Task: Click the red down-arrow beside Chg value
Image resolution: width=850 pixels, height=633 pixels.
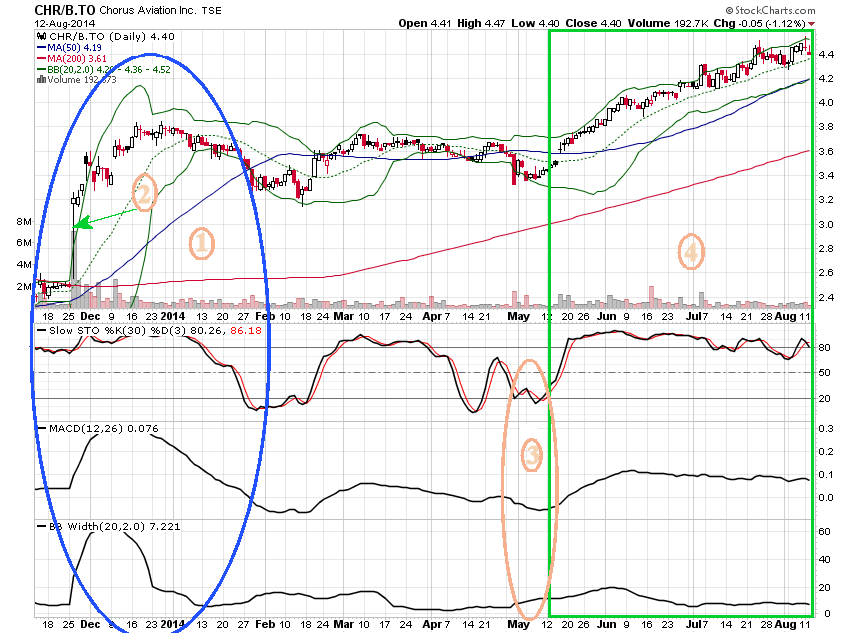Action: point(812,24)
